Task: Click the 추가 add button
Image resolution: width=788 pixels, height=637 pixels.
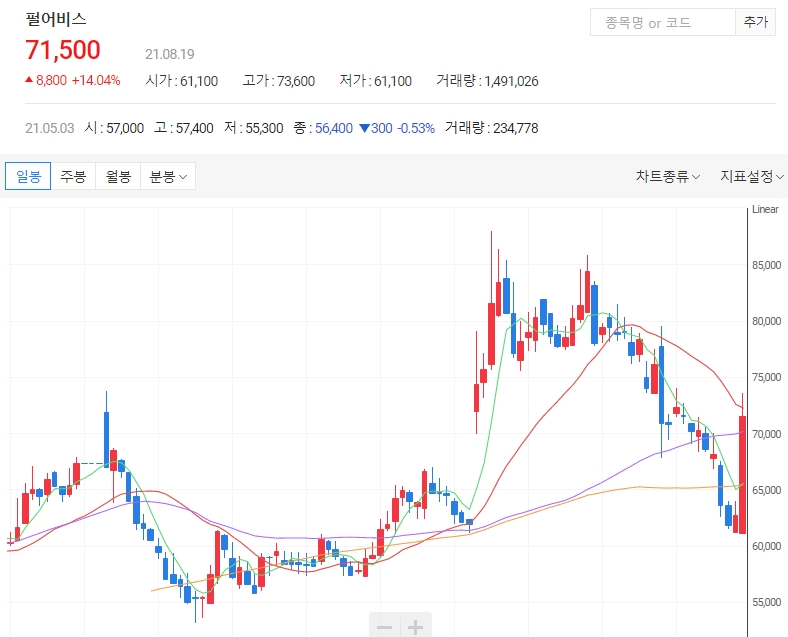Action: (755, 23)
